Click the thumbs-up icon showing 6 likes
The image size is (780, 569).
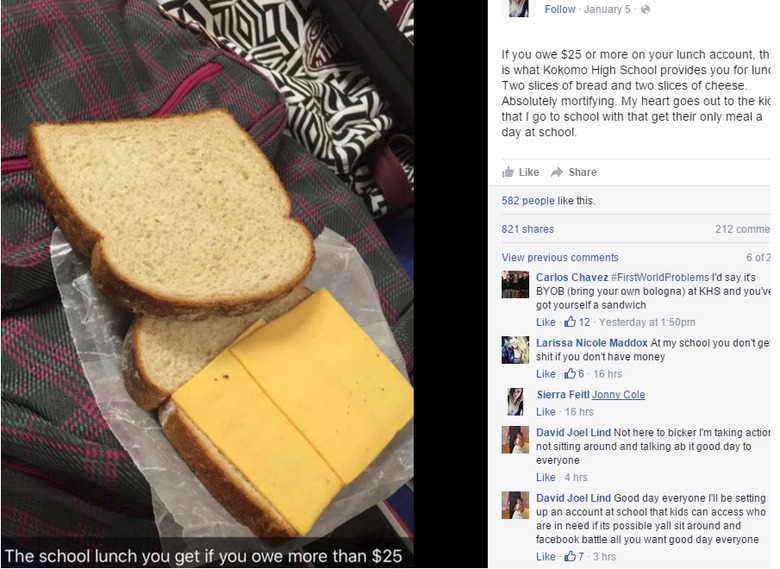click(x=570, y=374)
